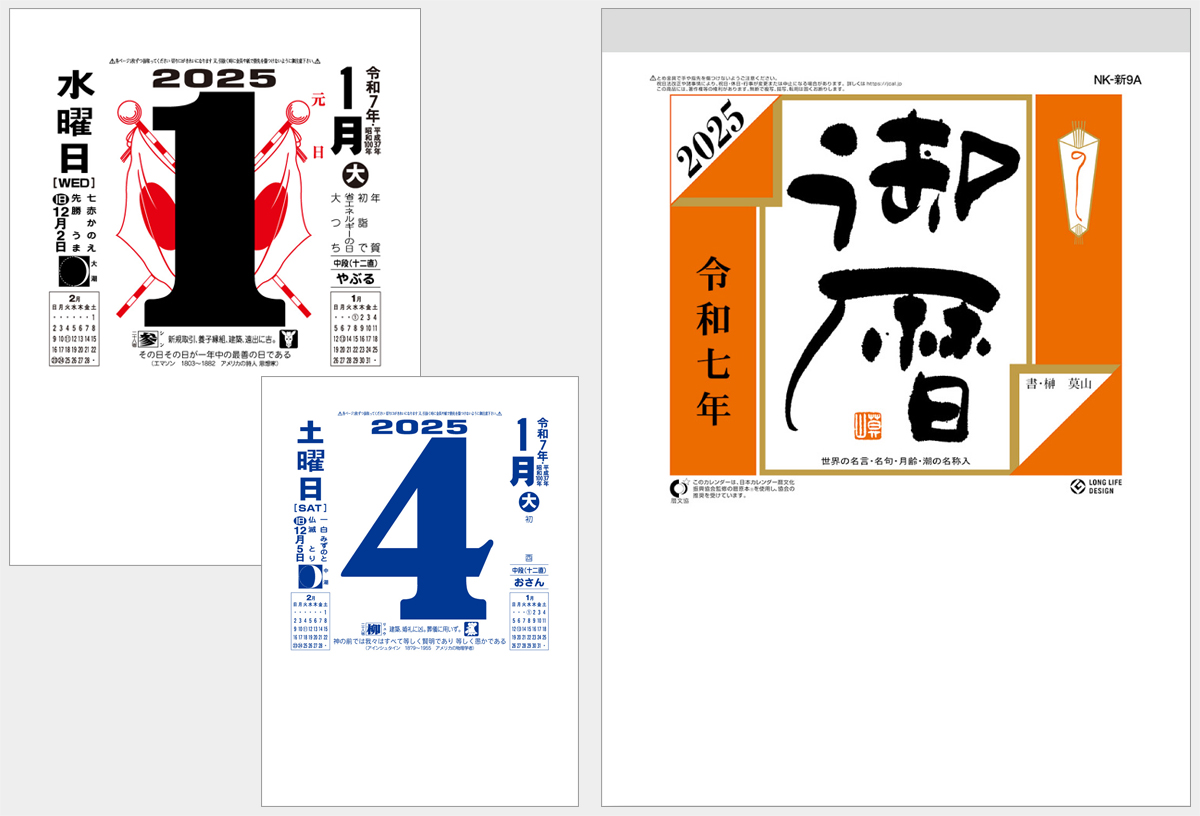Click the old-calendar date 12月2日
The image size is (1200, 816).
click(59, 230)
